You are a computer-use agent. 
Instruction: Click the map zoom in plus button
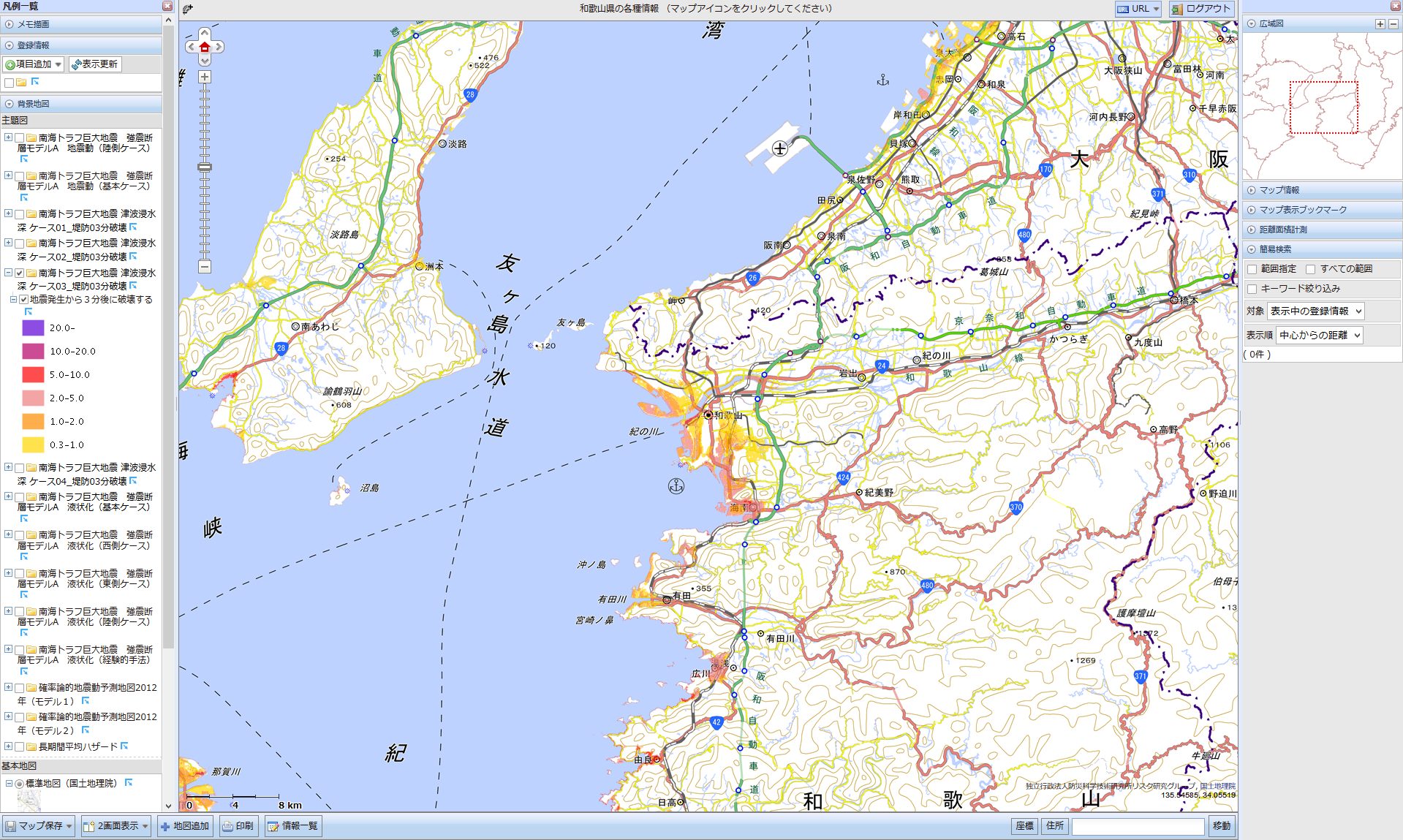click(205, 77)
